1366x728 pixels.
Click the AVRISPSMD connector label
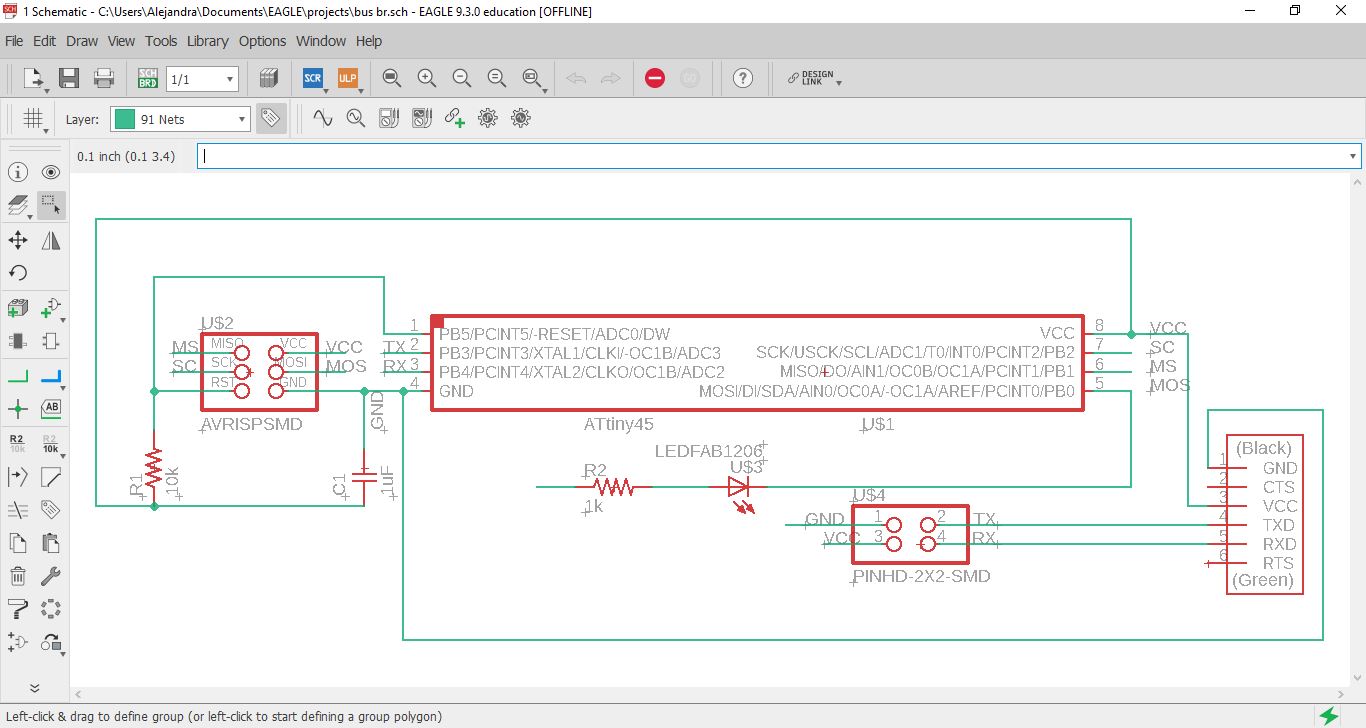click(251, 425)
